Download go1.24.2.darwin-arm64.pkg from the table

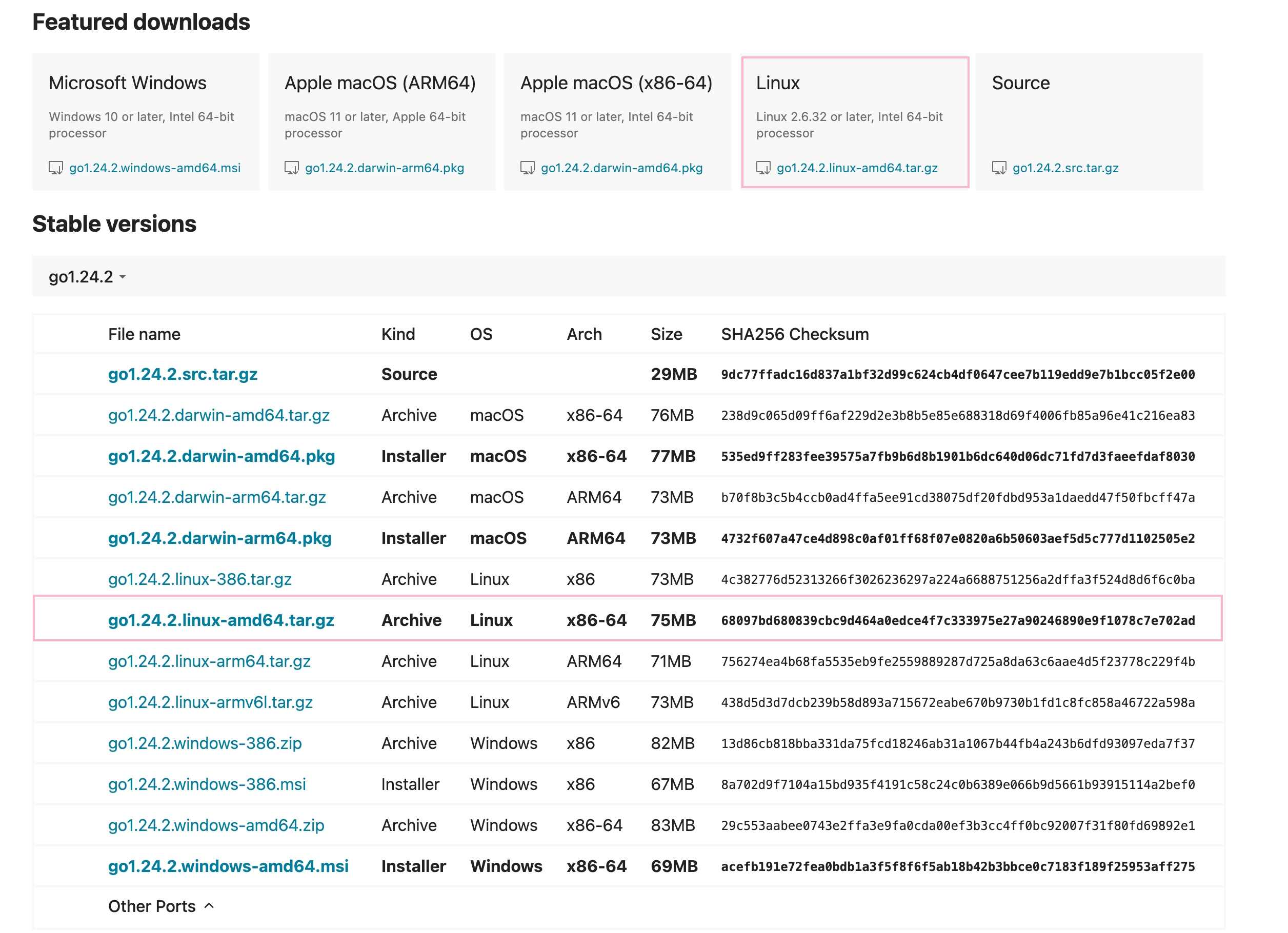pos(220,538)
